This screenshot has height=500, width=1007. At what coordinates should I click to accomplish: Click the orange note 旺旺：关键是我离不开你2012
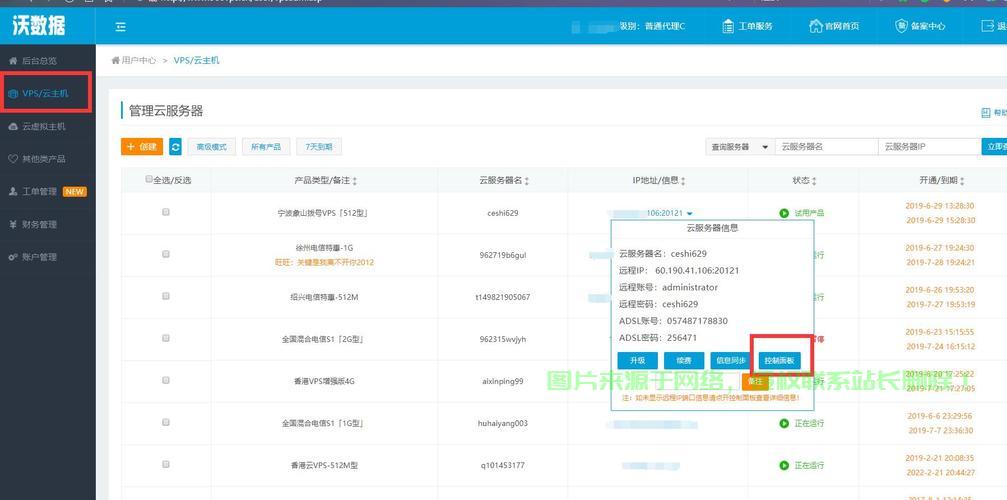(324, 263)
